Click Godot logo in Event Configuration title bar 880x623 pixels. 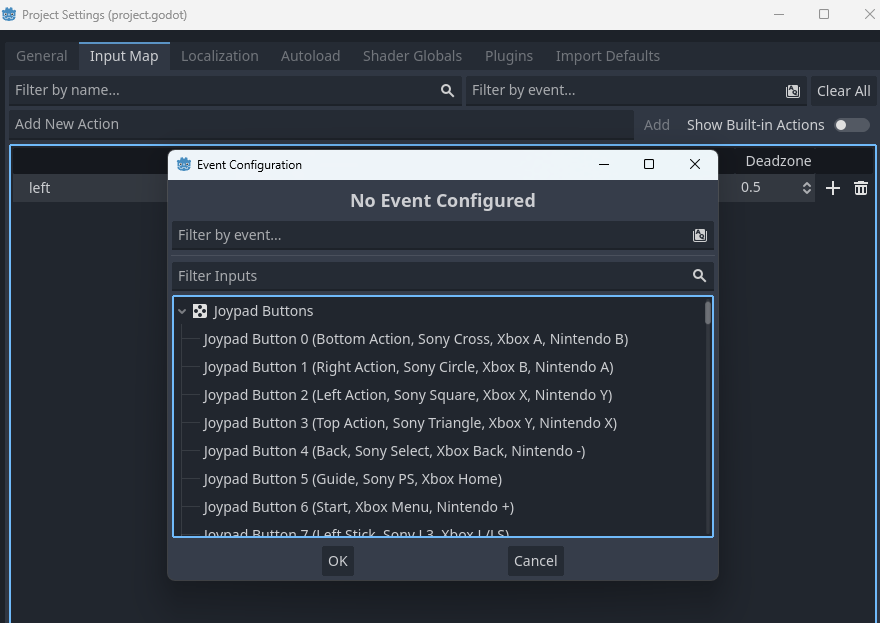[184, 164]
